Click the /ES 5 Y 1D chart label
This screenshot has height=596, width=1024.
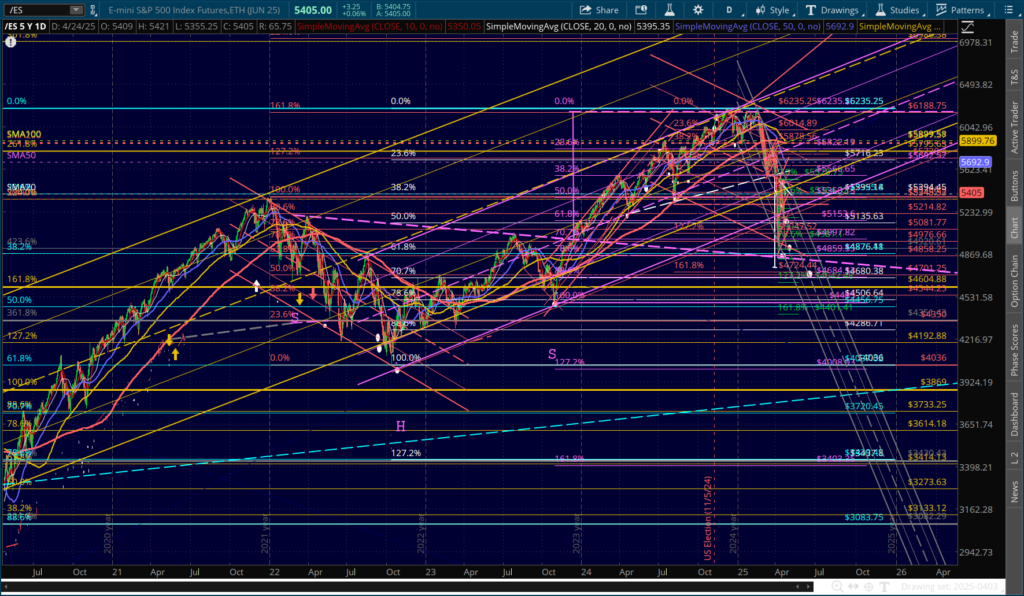coord(25,26)
